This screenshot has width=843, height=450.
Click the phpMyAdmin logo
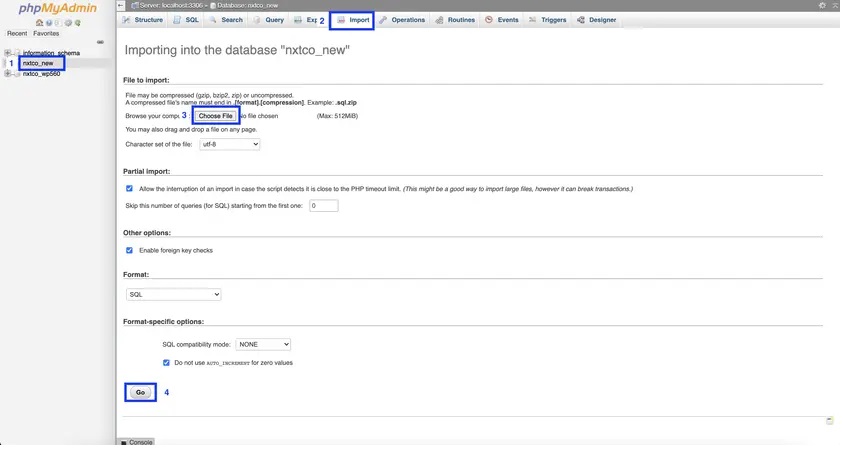[58, 9]
